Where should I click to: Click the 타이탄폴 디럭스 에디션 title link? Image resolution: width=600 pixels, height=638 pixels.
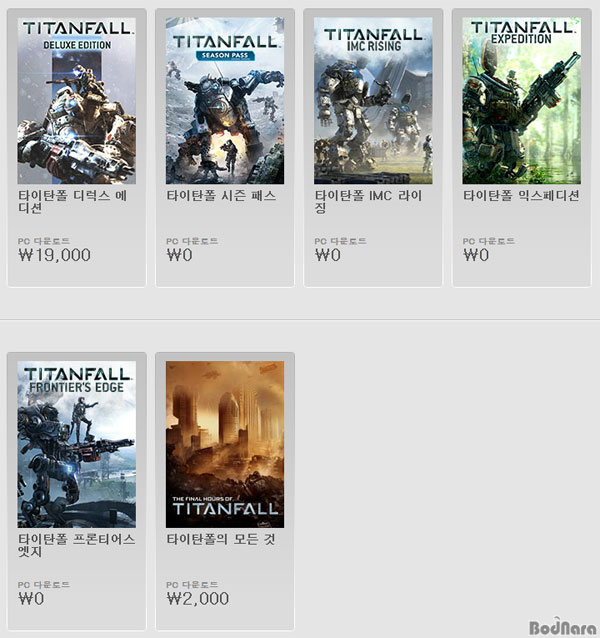(73, 202)
